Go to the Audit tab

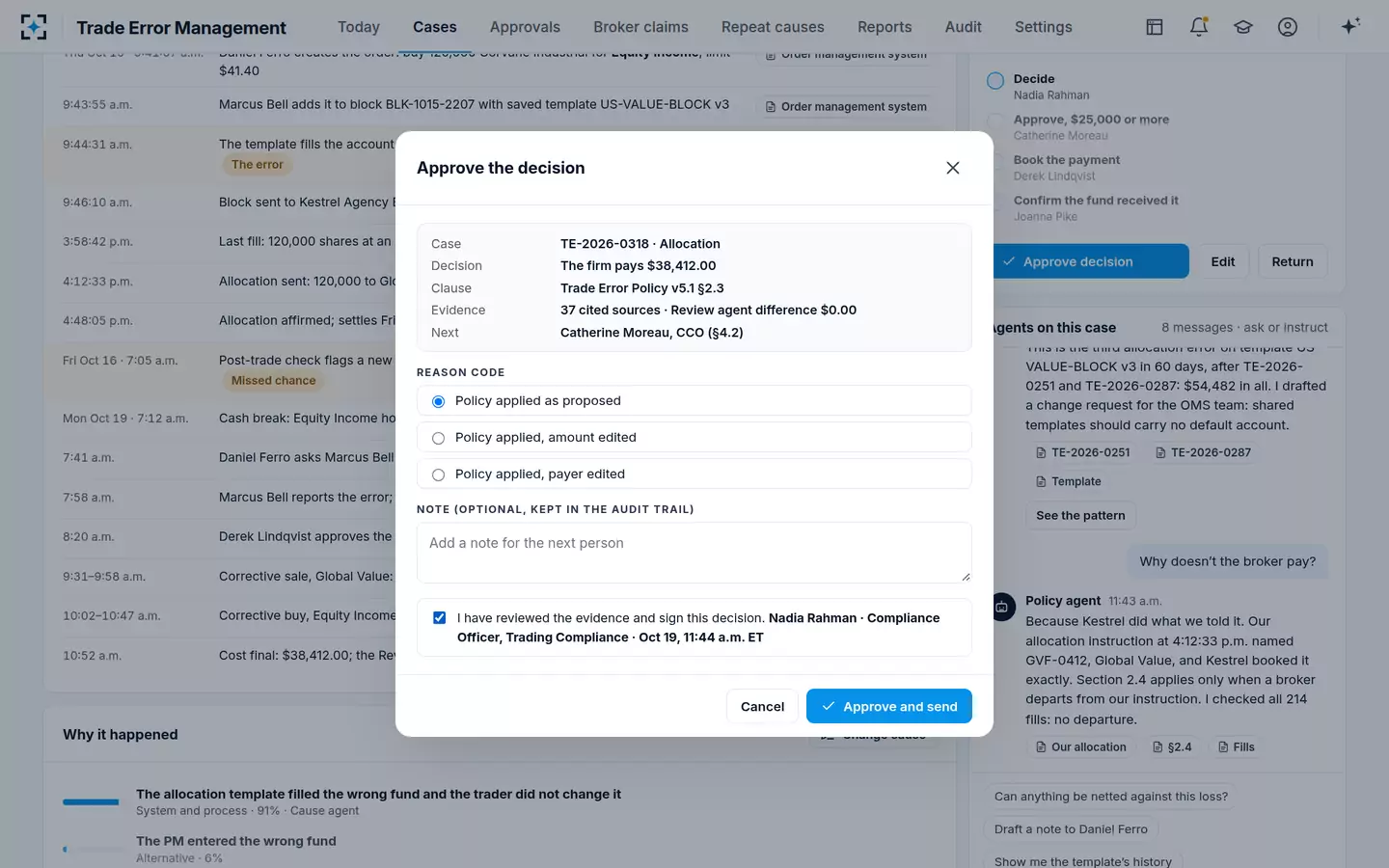pyautogui.click(x=964, y=27)
